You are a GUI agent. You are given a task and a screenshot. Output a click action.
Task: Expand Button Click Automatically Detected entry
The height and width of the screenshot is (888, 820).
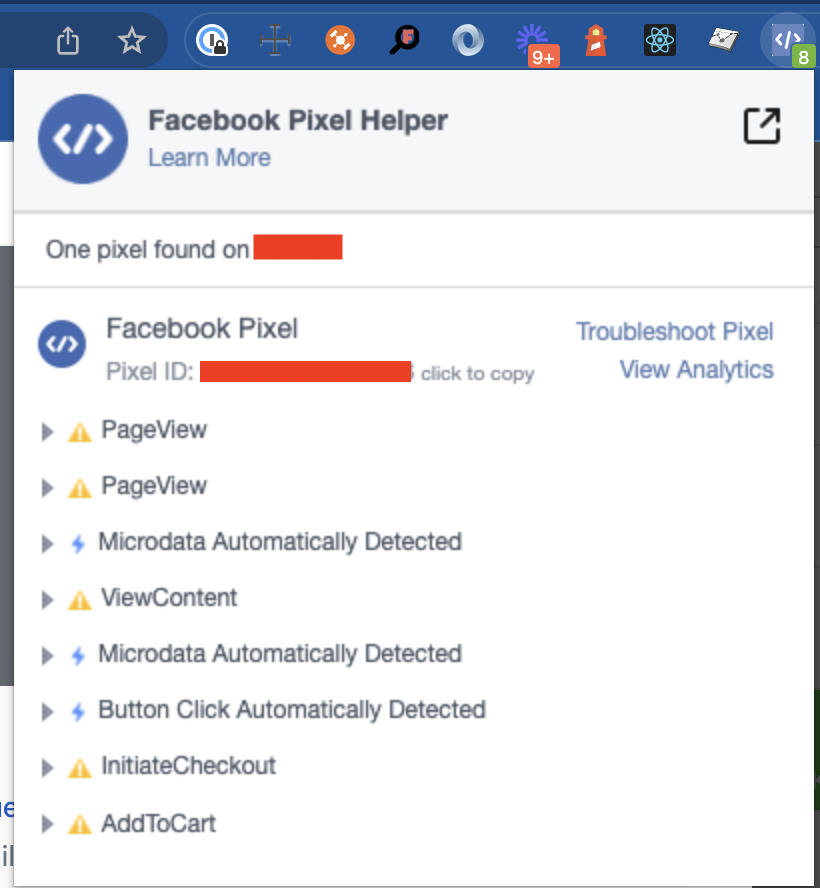click(48, 712)
